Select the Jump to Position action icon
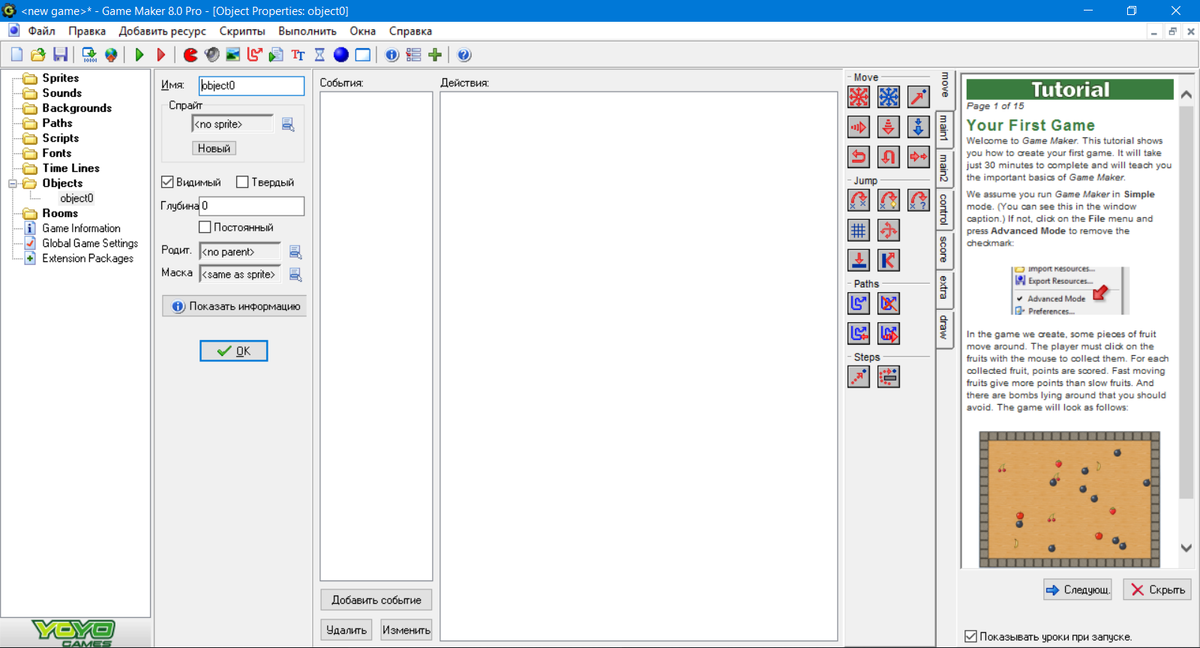The width and height of the screenshot is (1200, 648). tap(859, 200)
